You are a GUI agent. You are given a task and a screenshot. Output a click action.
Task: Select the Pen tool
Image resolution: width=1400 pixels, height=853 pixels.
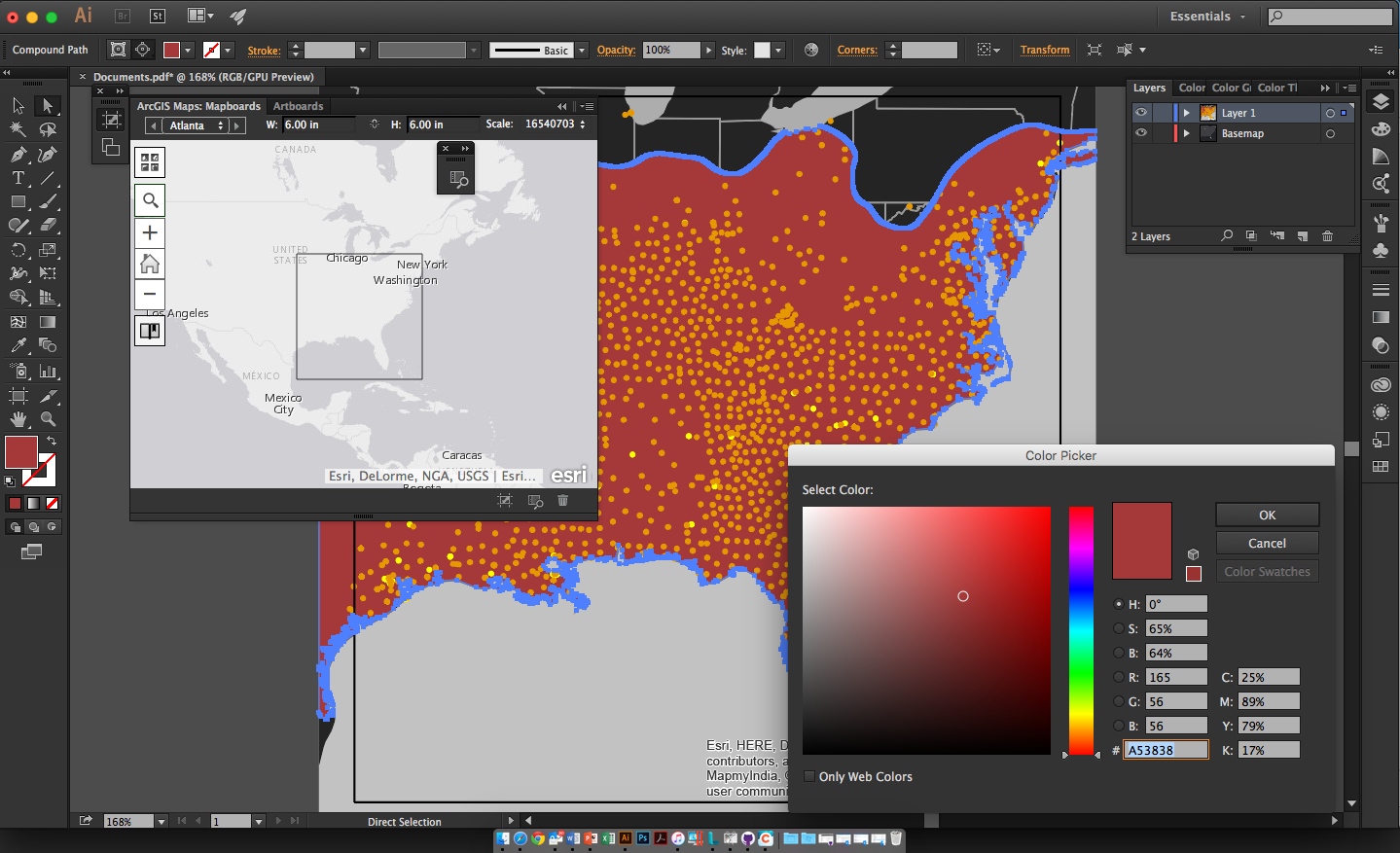18,155
